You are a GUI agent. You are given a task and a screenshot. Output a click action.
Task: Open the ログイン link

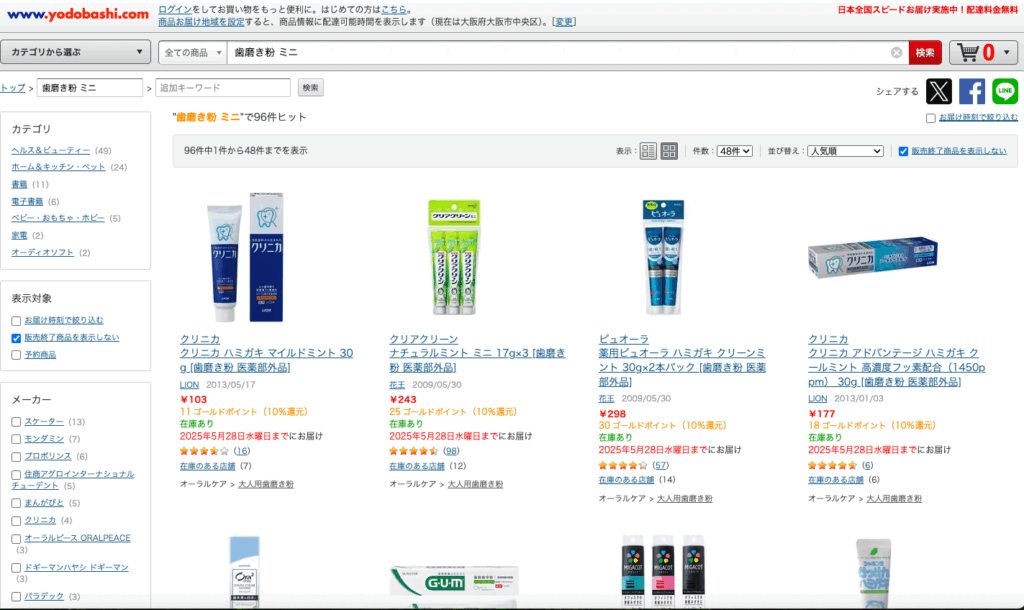pyautogui.click(x=175, y=10)
